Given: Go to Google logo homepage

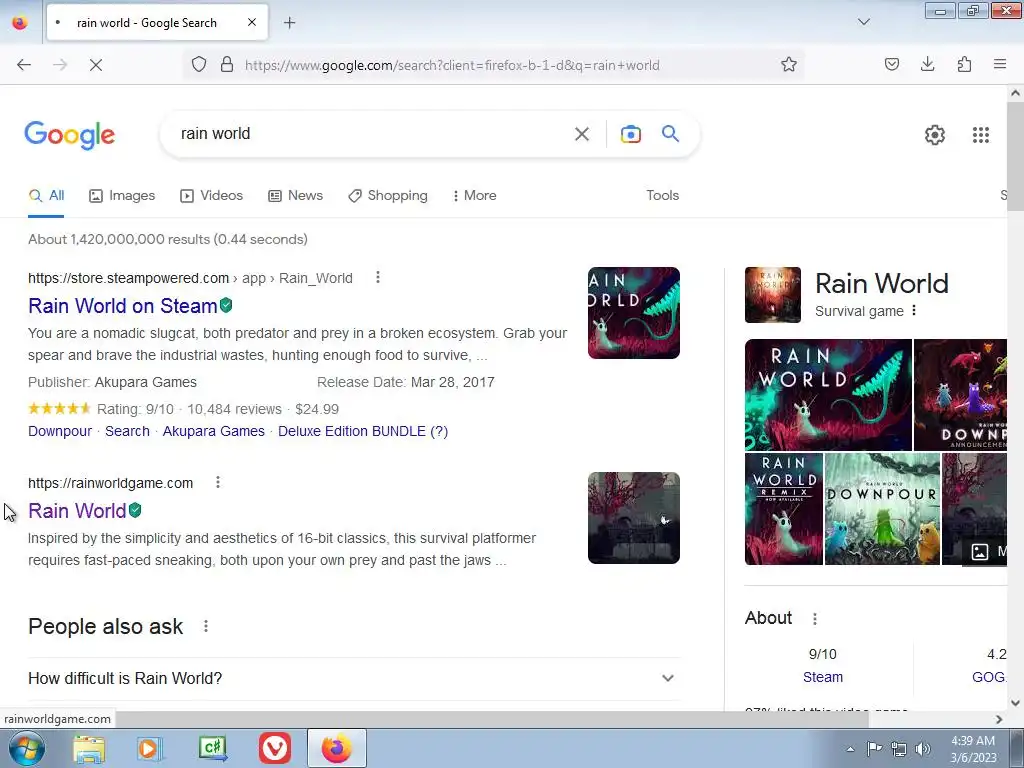Looking at the screenshot, I should tap(70, 135).
